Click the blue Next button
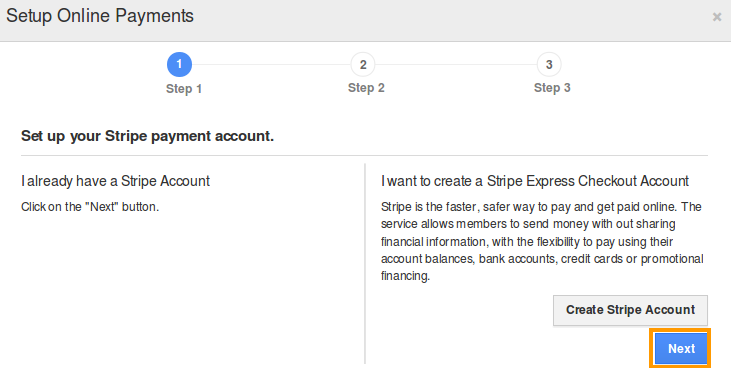The height and width of the screenshot is (368, 731). click(x=681, y=348)
